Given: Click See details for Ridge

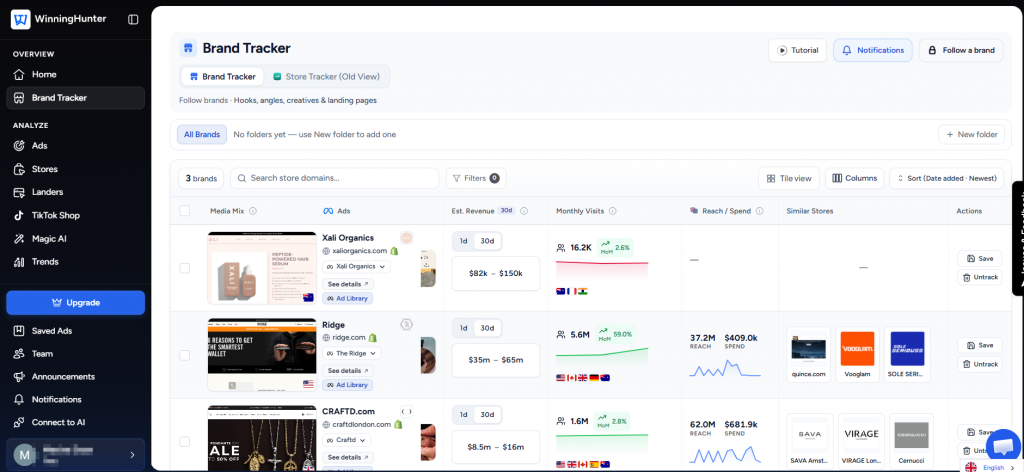Looking at the screenshot, I should [348, 371].
